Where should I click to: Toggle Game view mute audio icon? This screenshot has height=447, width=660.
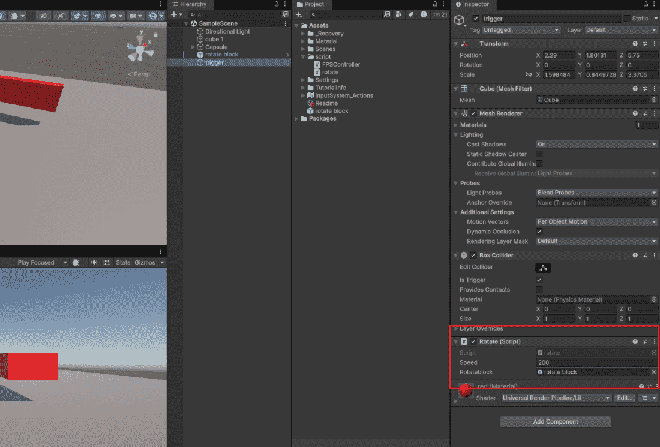tap(93, 263)
